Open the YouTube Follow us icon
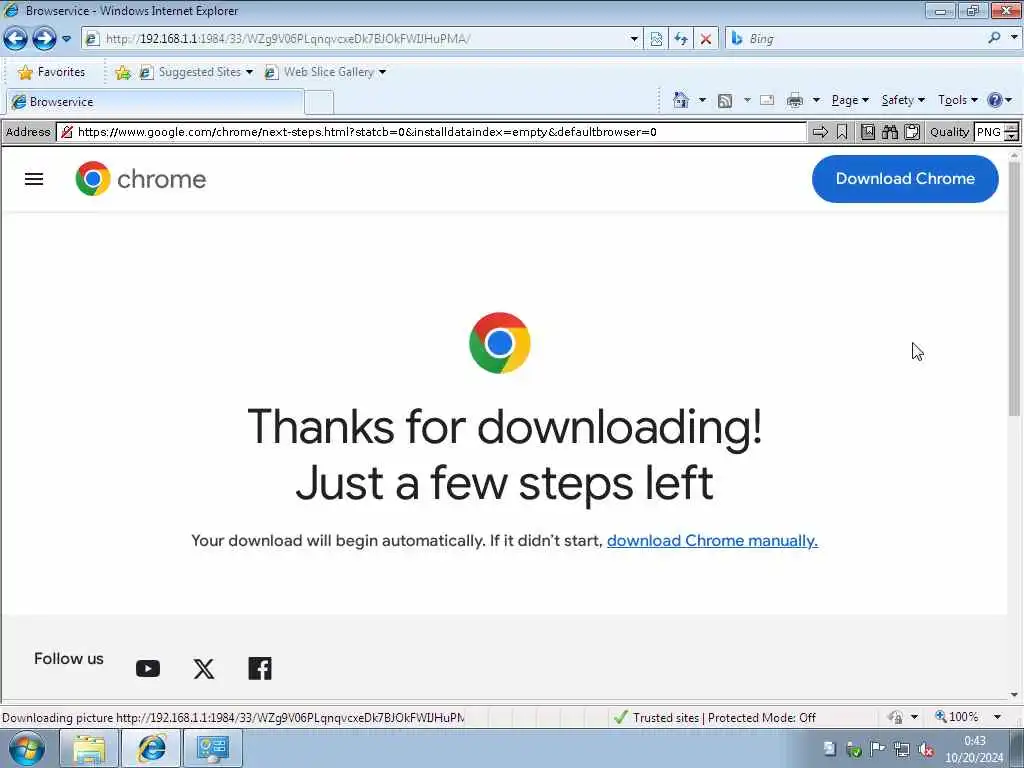 [x=148, y=669]
